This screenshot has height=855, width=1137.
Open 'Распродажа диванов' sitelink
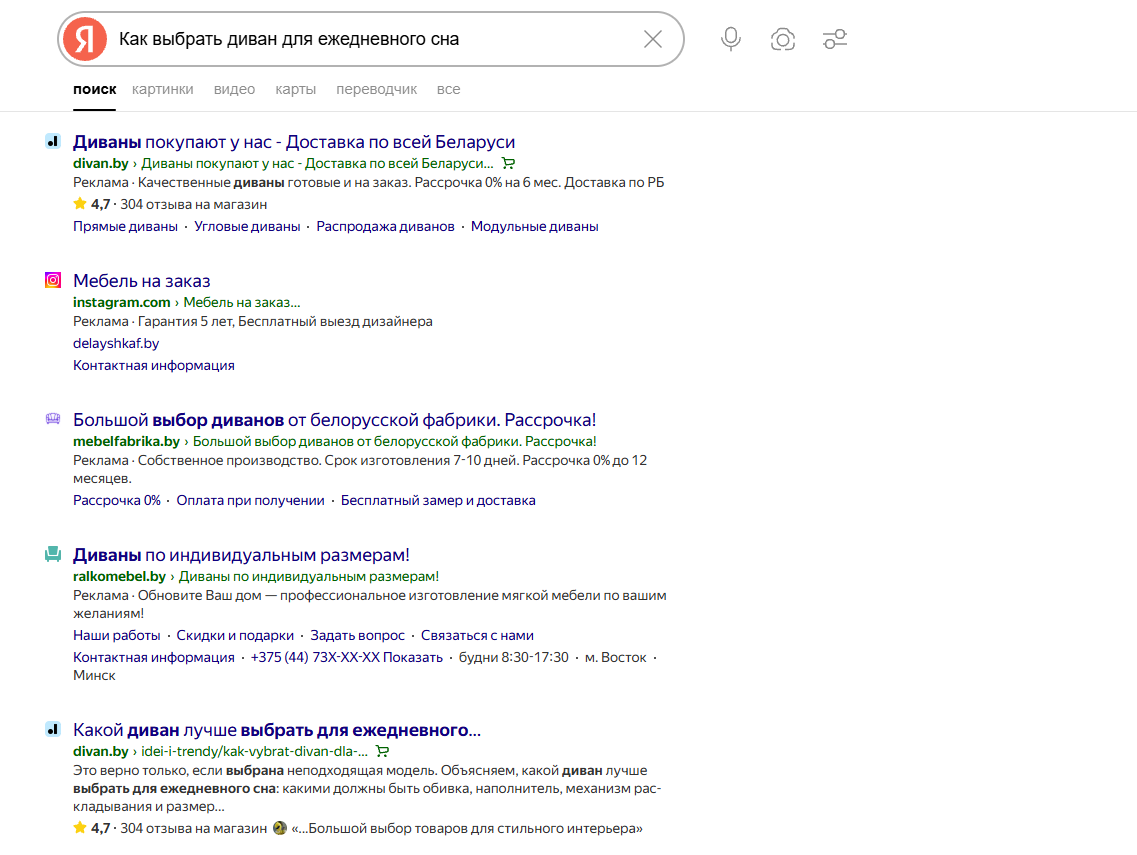click(x=385, y=226)
